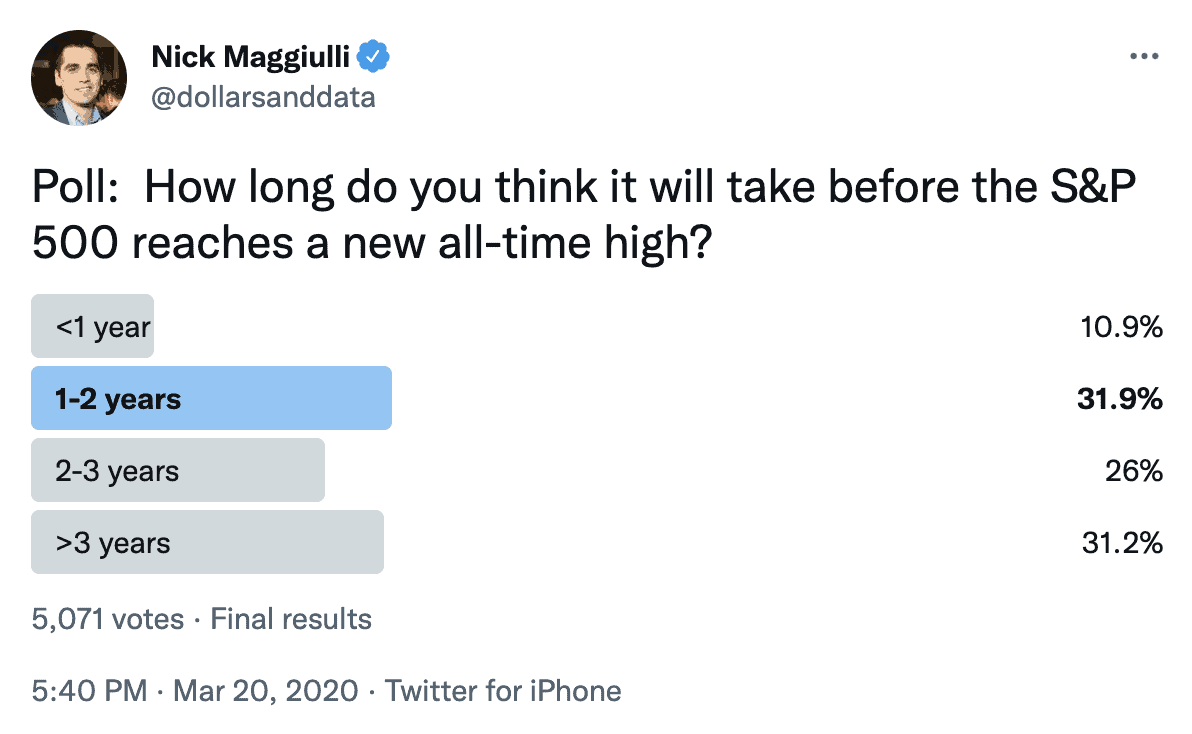Viewport: 1192px width, 734px height.
Task: Click the 26% result value
Action: click(x=1133, y=471)
